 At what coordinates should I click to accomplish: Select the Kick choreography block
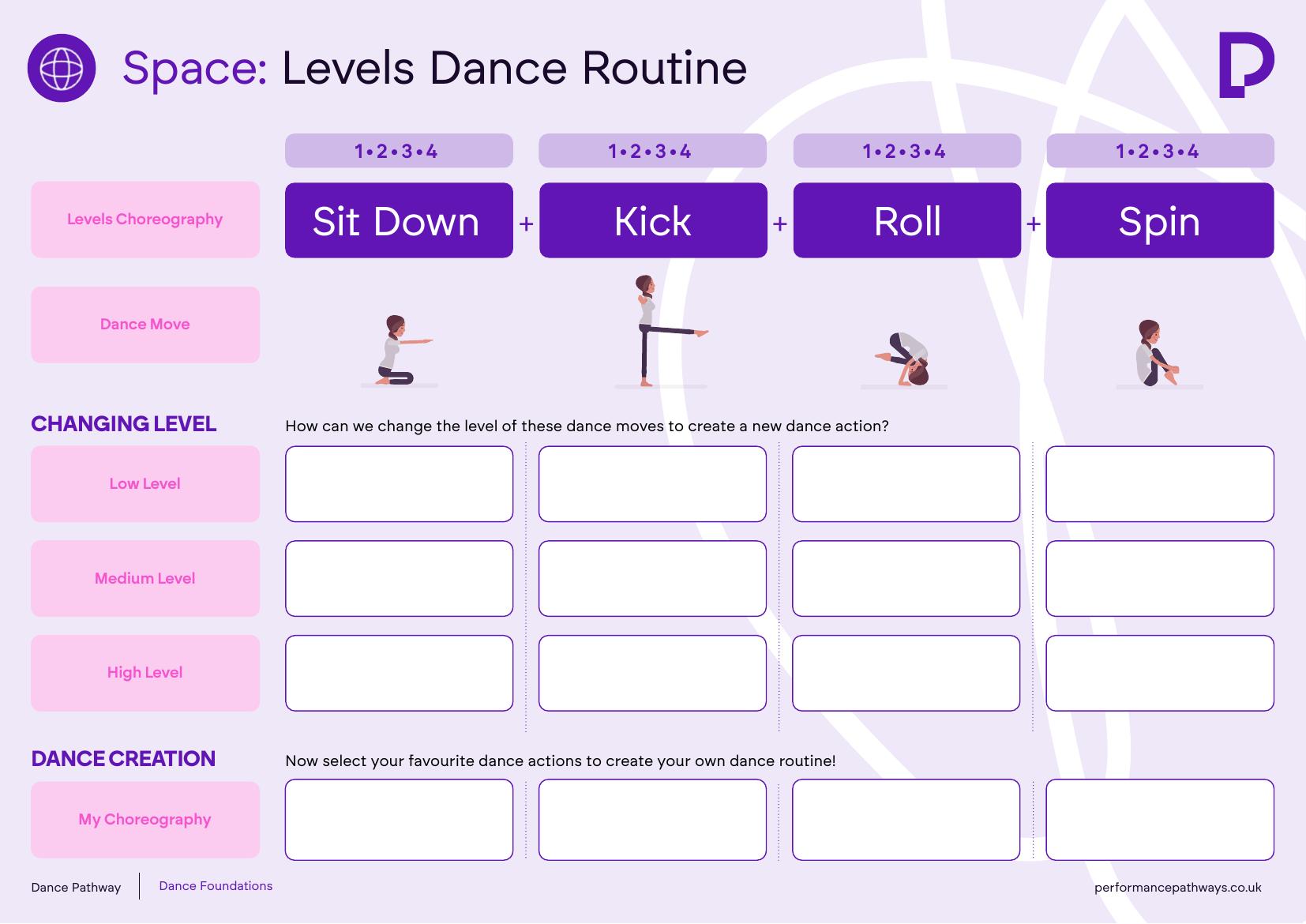(653, 220)
